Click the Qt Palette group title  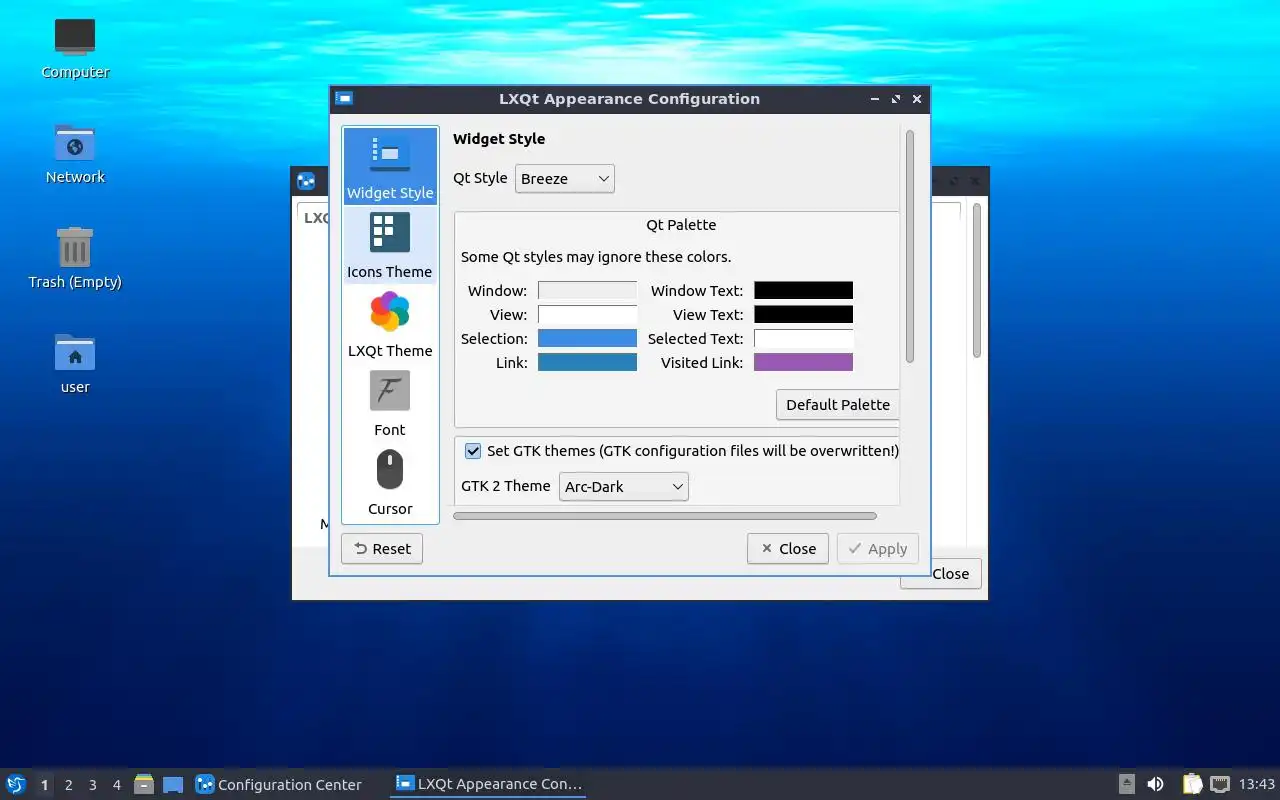click(681, 225)
